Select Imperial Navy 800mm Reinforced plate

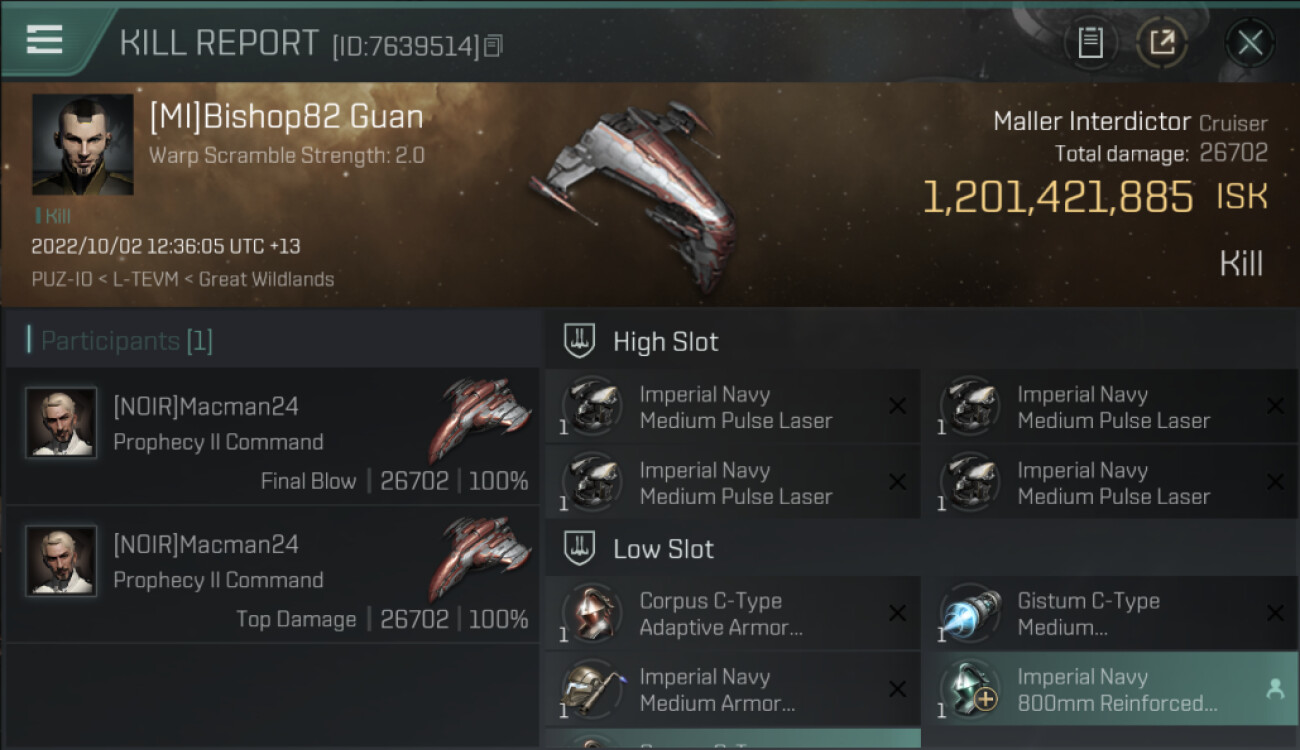pos(1111,690)
